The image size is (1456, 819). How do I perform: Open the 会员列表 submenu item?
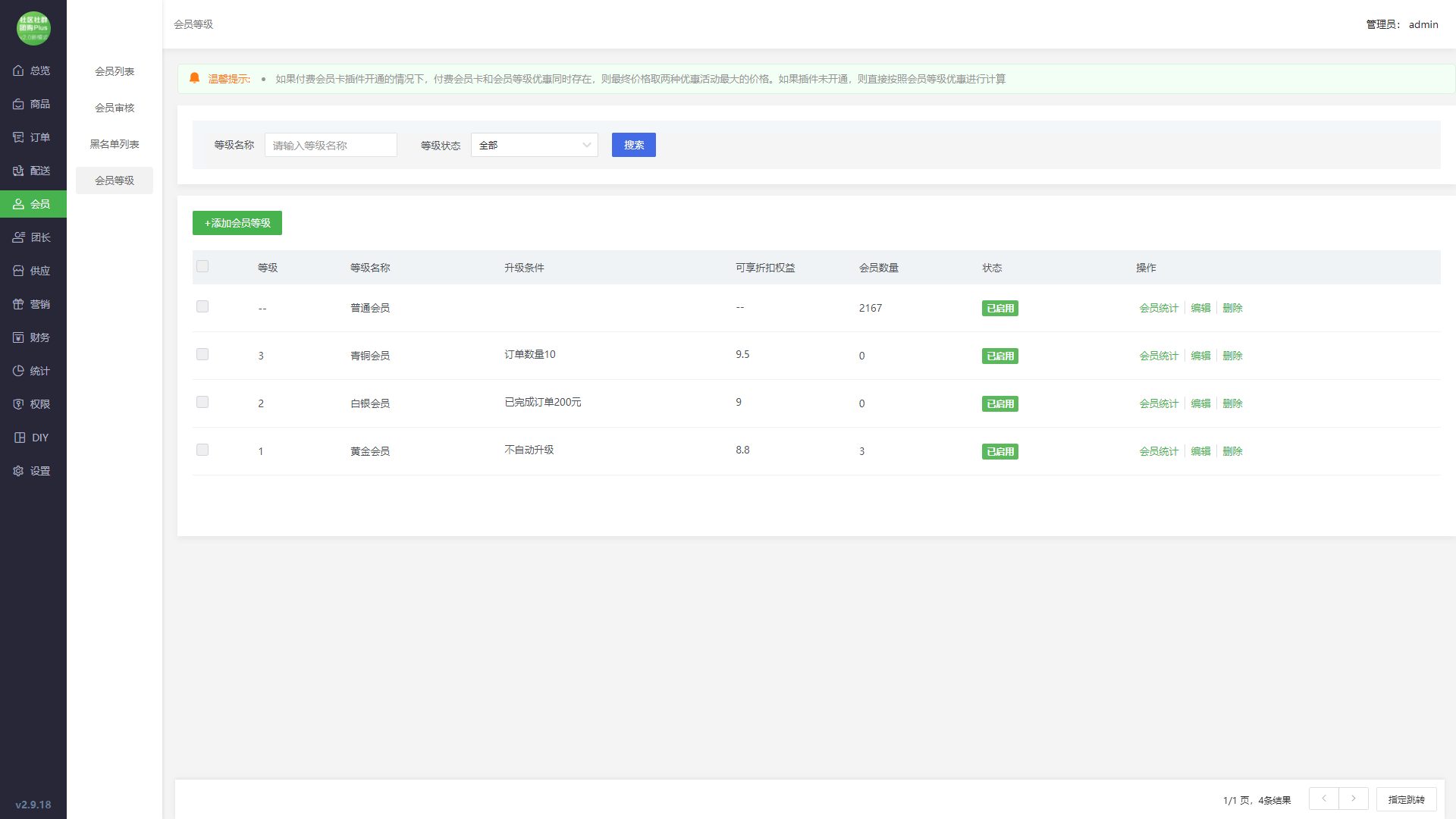click(x=115, y=71)
